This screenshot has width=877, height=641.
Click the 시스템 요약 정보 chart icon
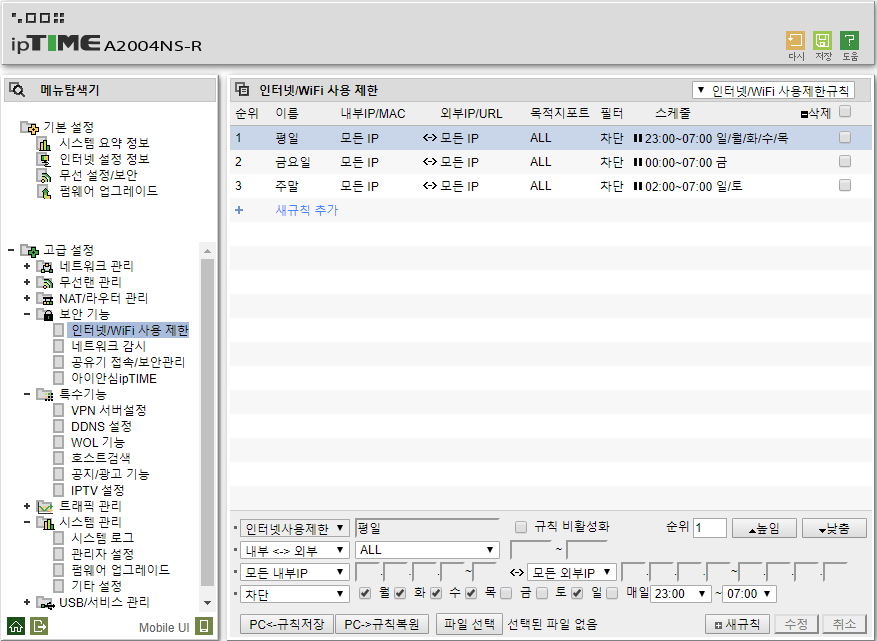[x=44, y=144]
